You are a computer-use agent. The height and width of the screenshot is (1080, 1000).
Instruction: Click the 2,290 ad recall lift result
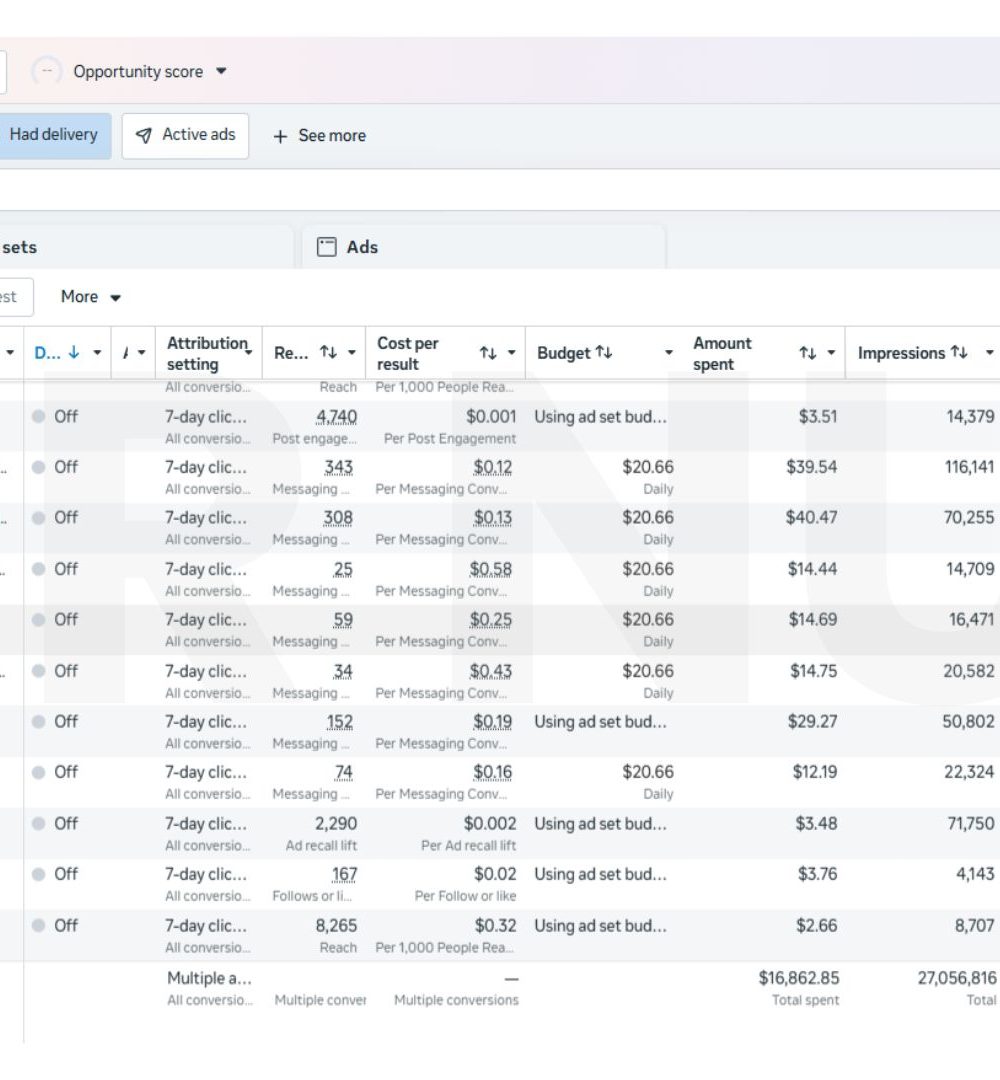(336, 824)
